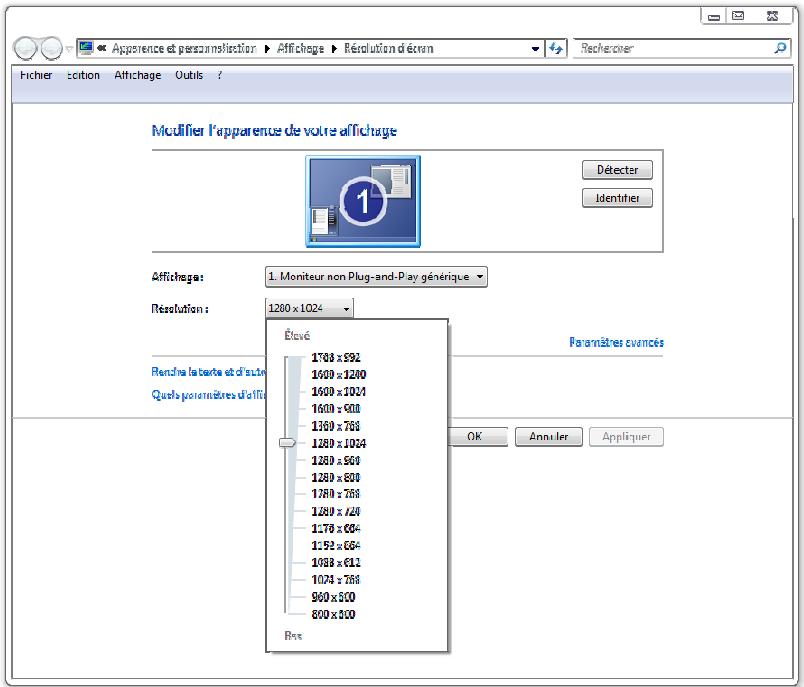The height and width of the screenshot is (687, 804).
Task: Click the magnifier icon in Rechercher box
Action: [x=780, y=48]
